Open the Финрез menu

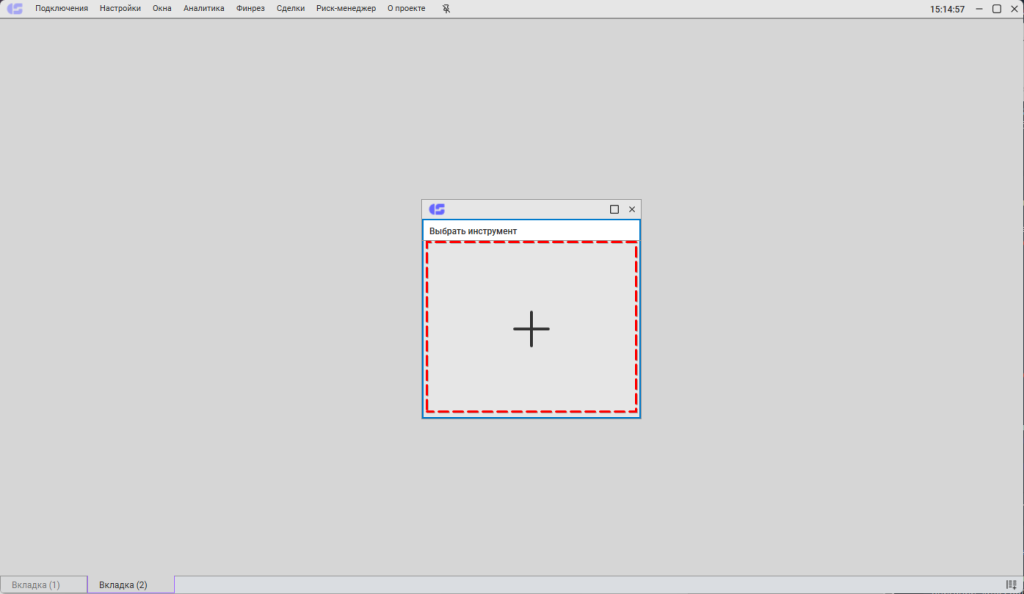pyautogui.click(x=250, y=8)
